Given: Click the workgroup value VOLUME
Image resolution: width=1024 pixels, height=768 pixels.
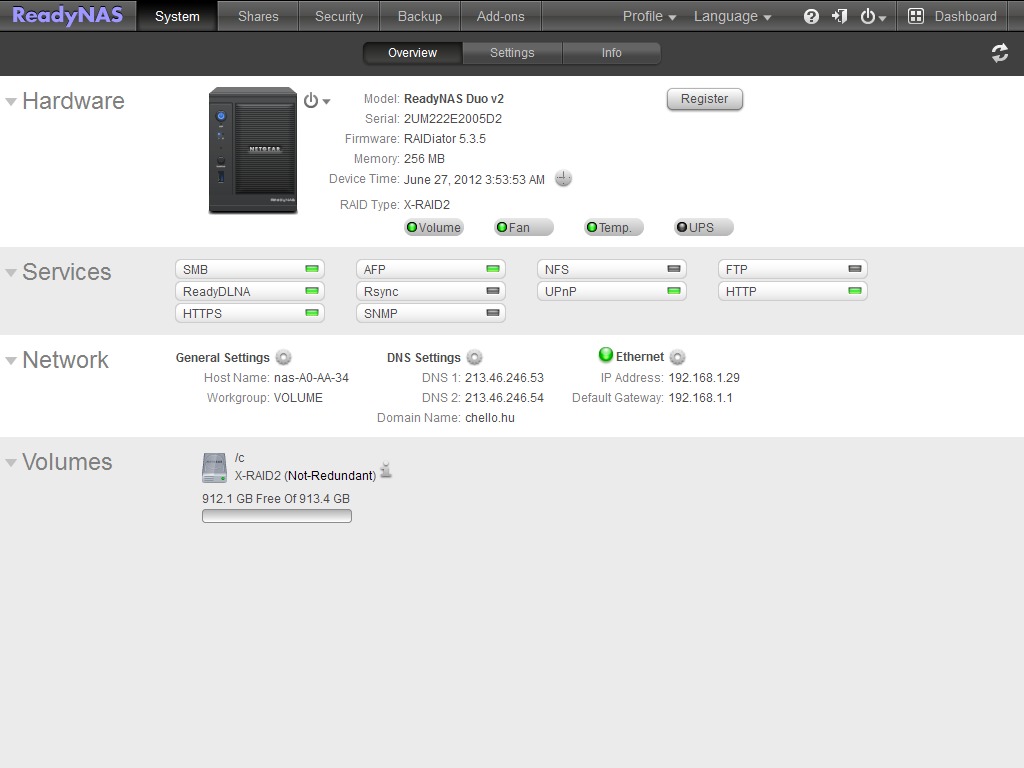Looking at the screenshot, I should tap(298, 398).
